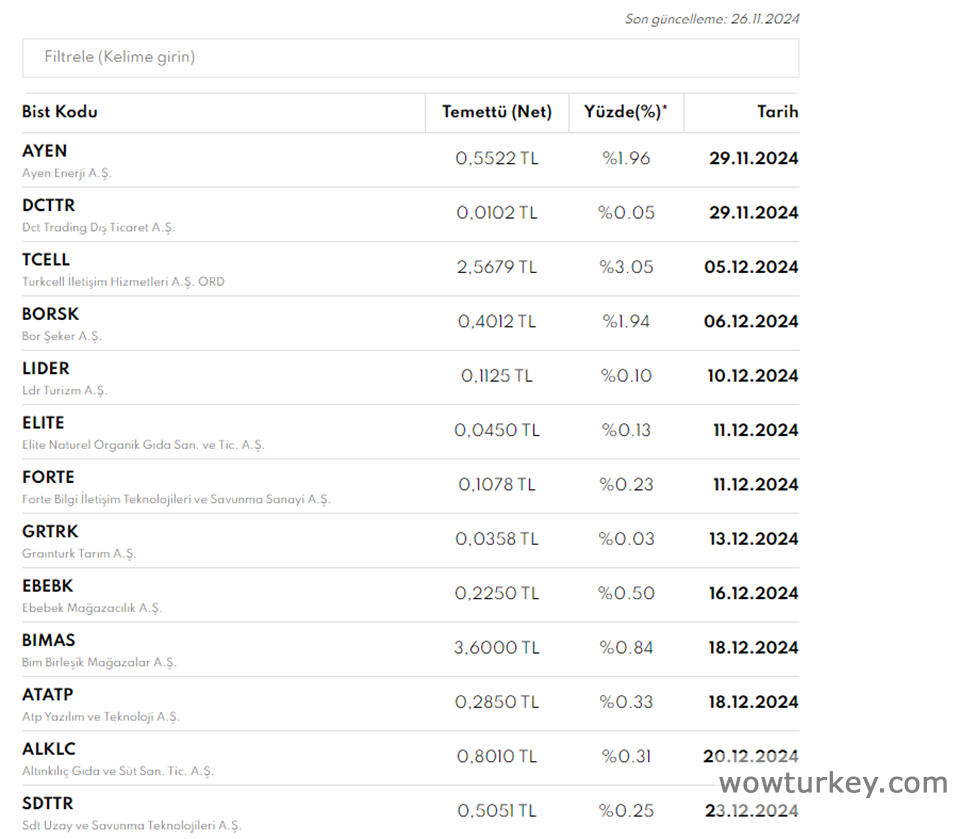Select the EBEBK stock code
The width and height of the screenshot is (974, 839).
(48, 586)
